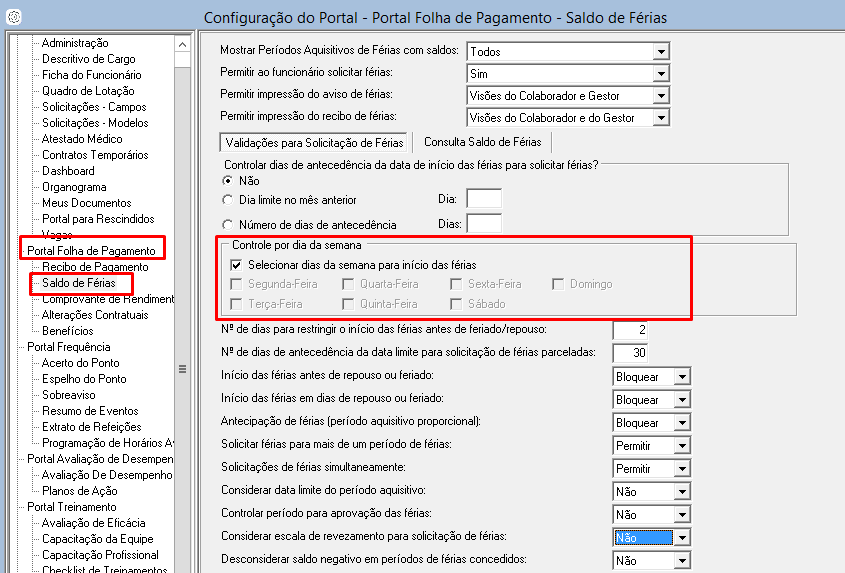Choose Dia limite no mês anterior option
845x573 pixels.
pyautogui.click(x=229, y=200)
